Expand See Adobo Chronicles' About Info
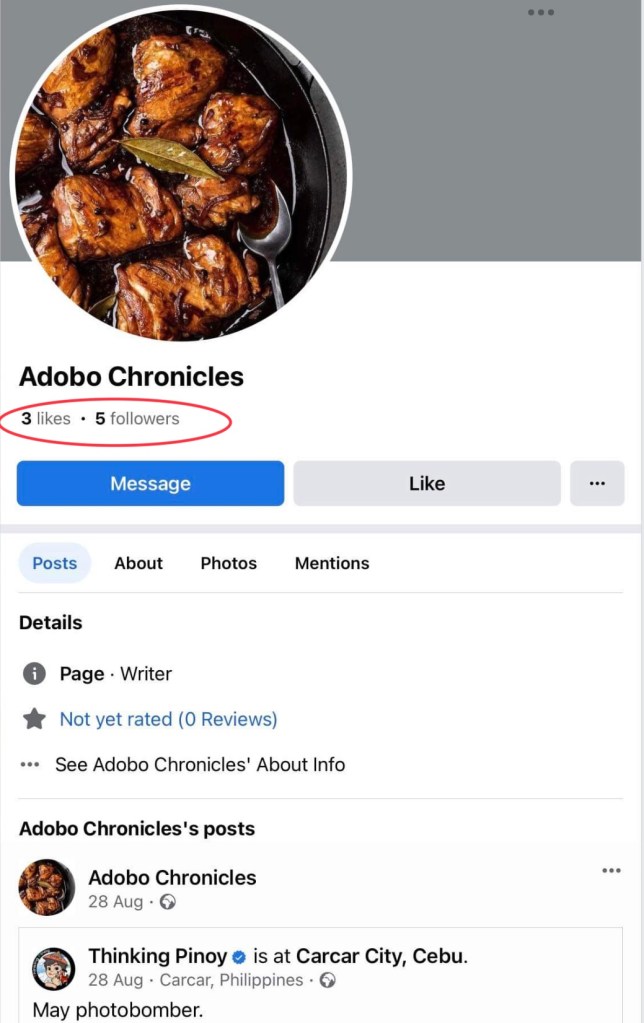This screenshot has height=1023, width=644. (x=200, y=765)
